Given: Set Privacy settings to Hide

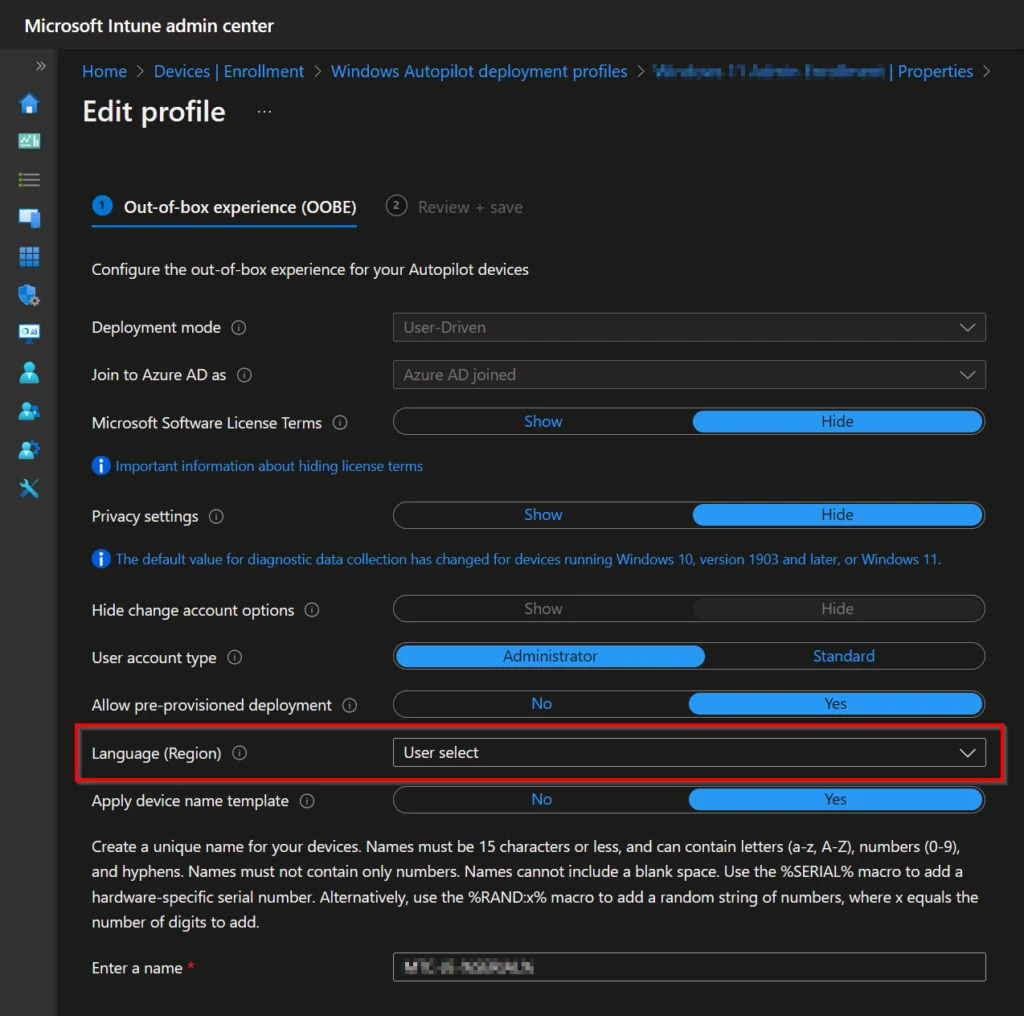Looking at the screenshot, I should (837, 515).
